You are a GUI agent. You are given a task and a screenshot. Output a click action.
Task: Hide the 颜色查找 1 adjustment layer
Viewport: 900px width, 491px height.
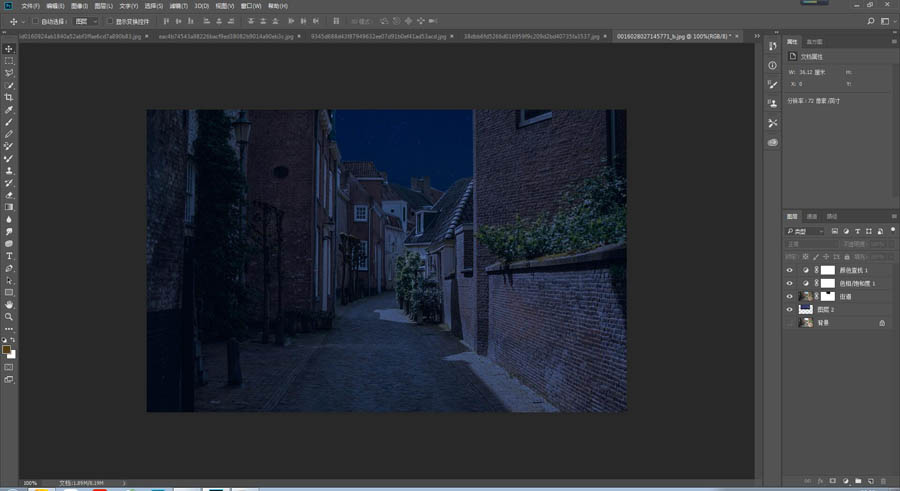(790, 270)
